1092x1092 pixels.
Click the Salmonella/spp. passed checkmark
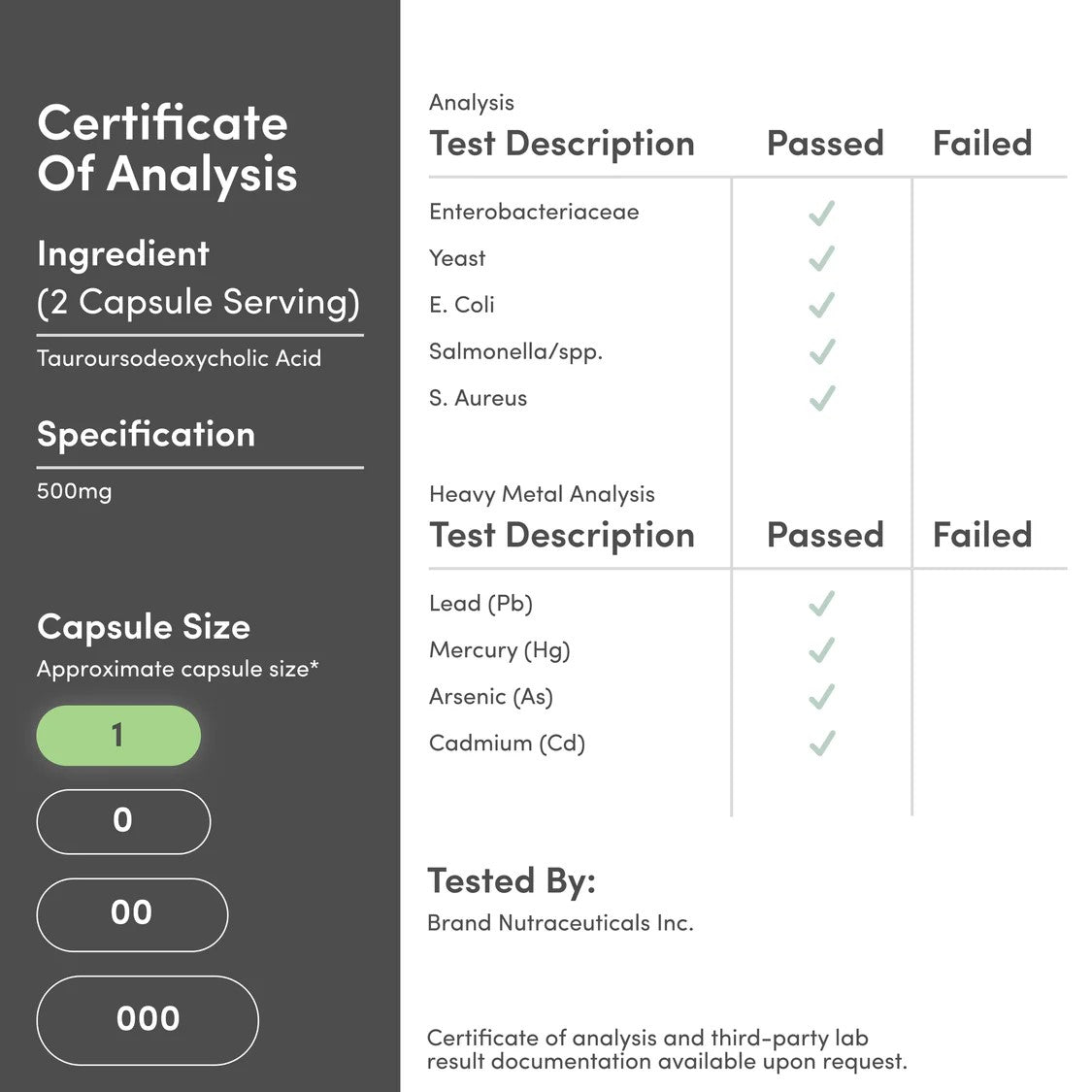tap(821, 351)
